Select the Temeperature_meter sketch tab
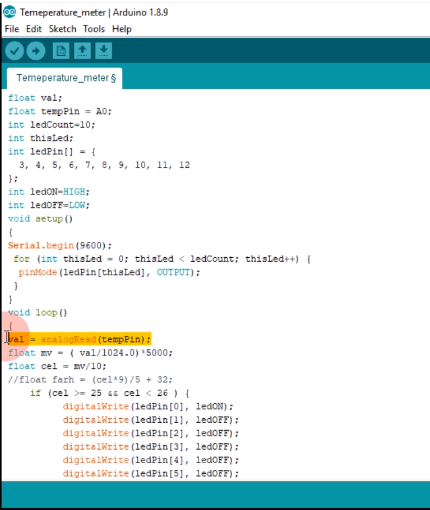 65,78
